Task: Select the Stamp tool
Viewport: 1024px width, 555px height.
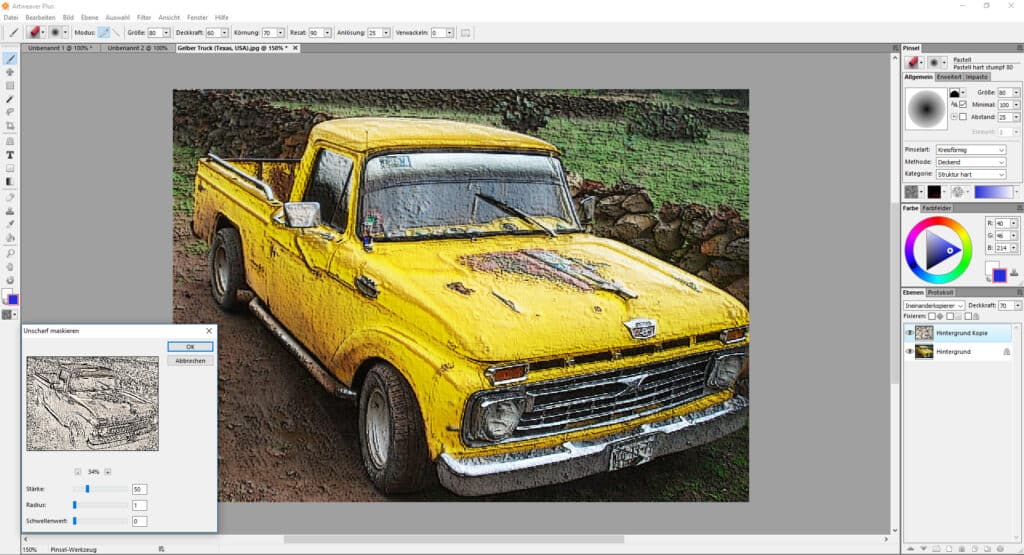Action: tap(10, 211)
